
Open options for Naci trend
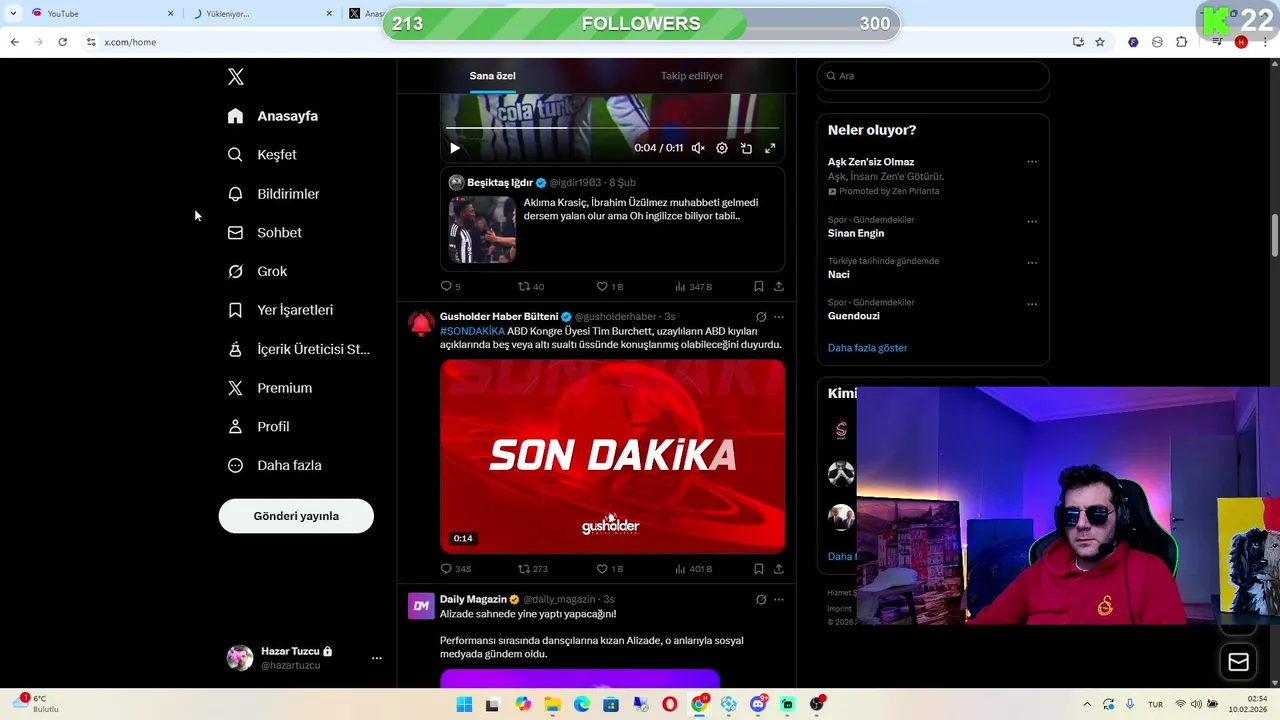click(1032, 263)
